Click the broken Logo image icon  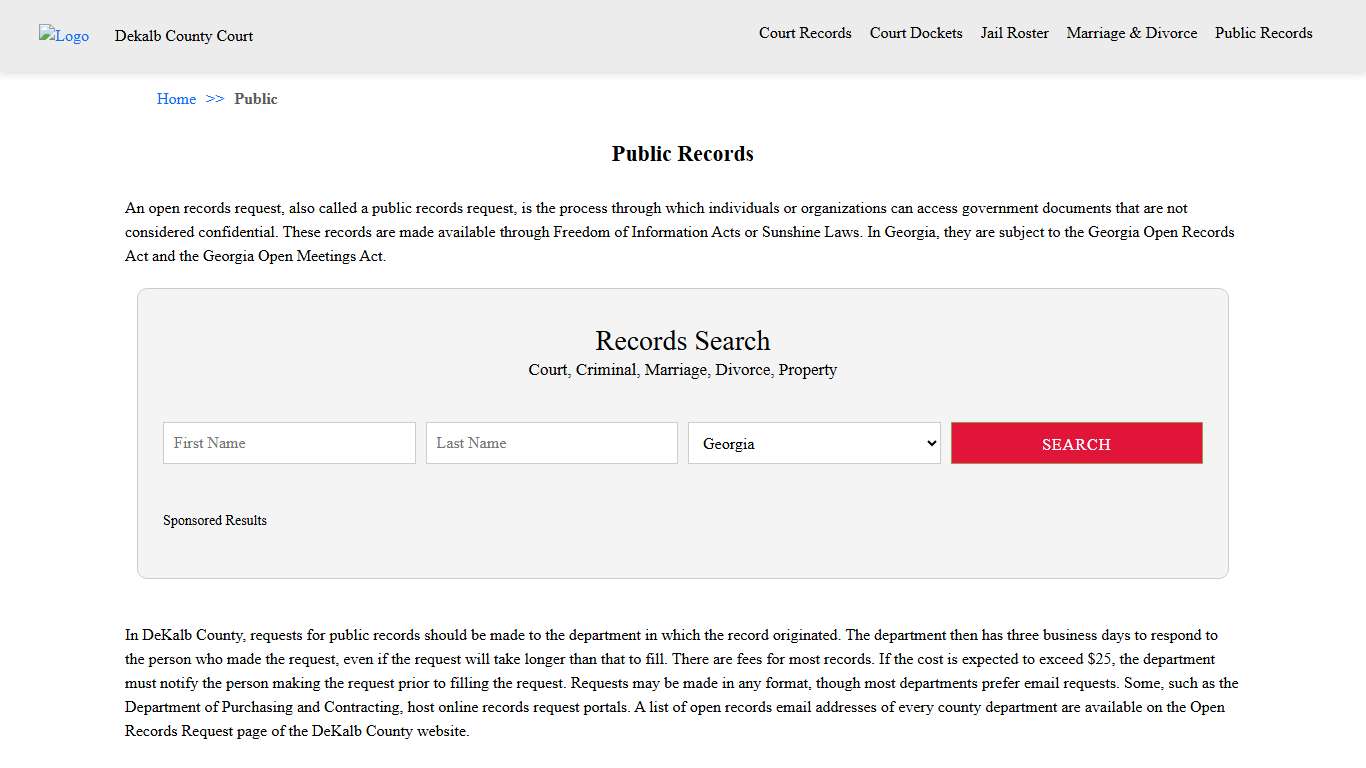pyautogui.click(x=63, y=36)
